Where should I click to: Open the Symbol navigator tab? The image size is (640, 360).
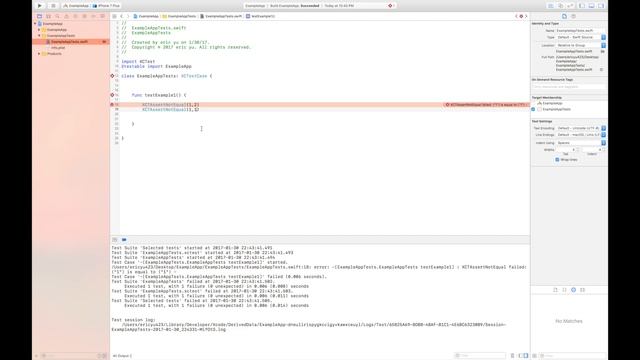[x=48, y=16]
